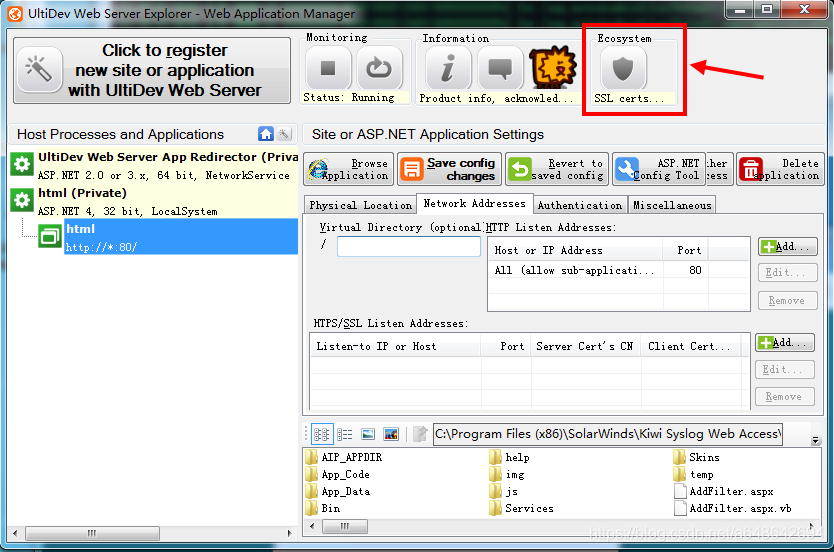Switch to the Physical Location tab
834x552 pixels.
pos(360,205)
